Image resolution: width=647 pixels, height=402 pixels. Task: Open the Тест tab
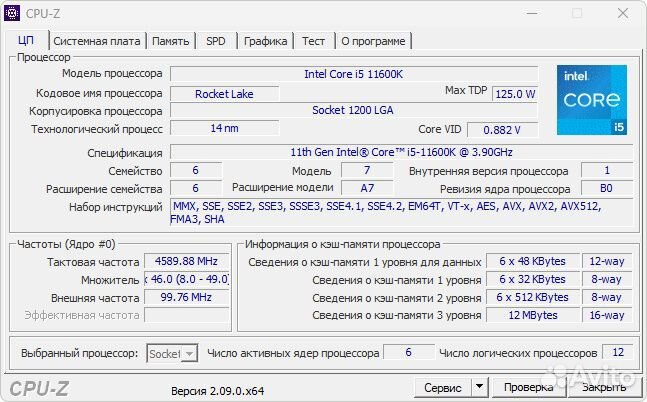(x=313, y=41)
